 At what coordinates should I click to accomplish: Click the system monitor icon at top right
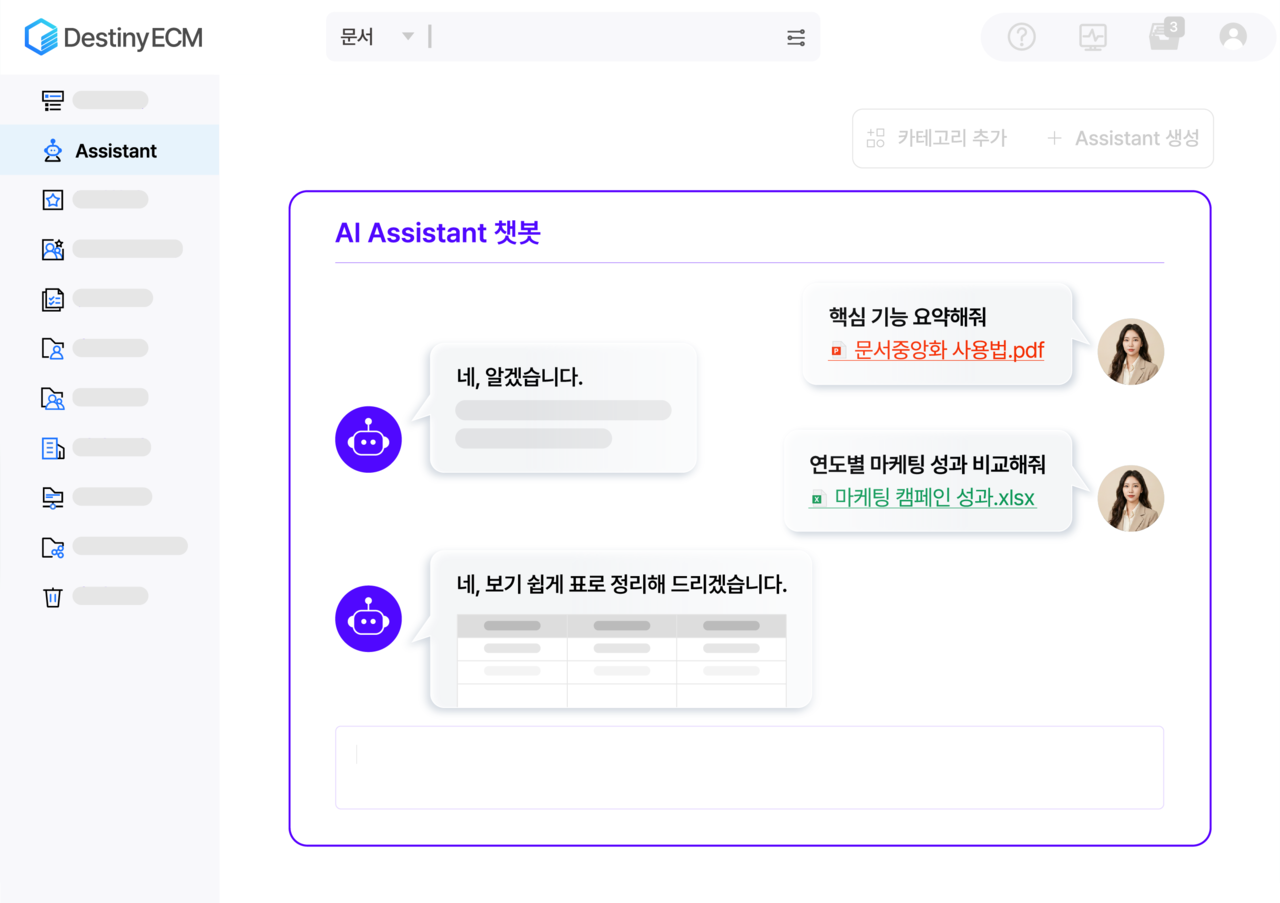coord(1092,36)
